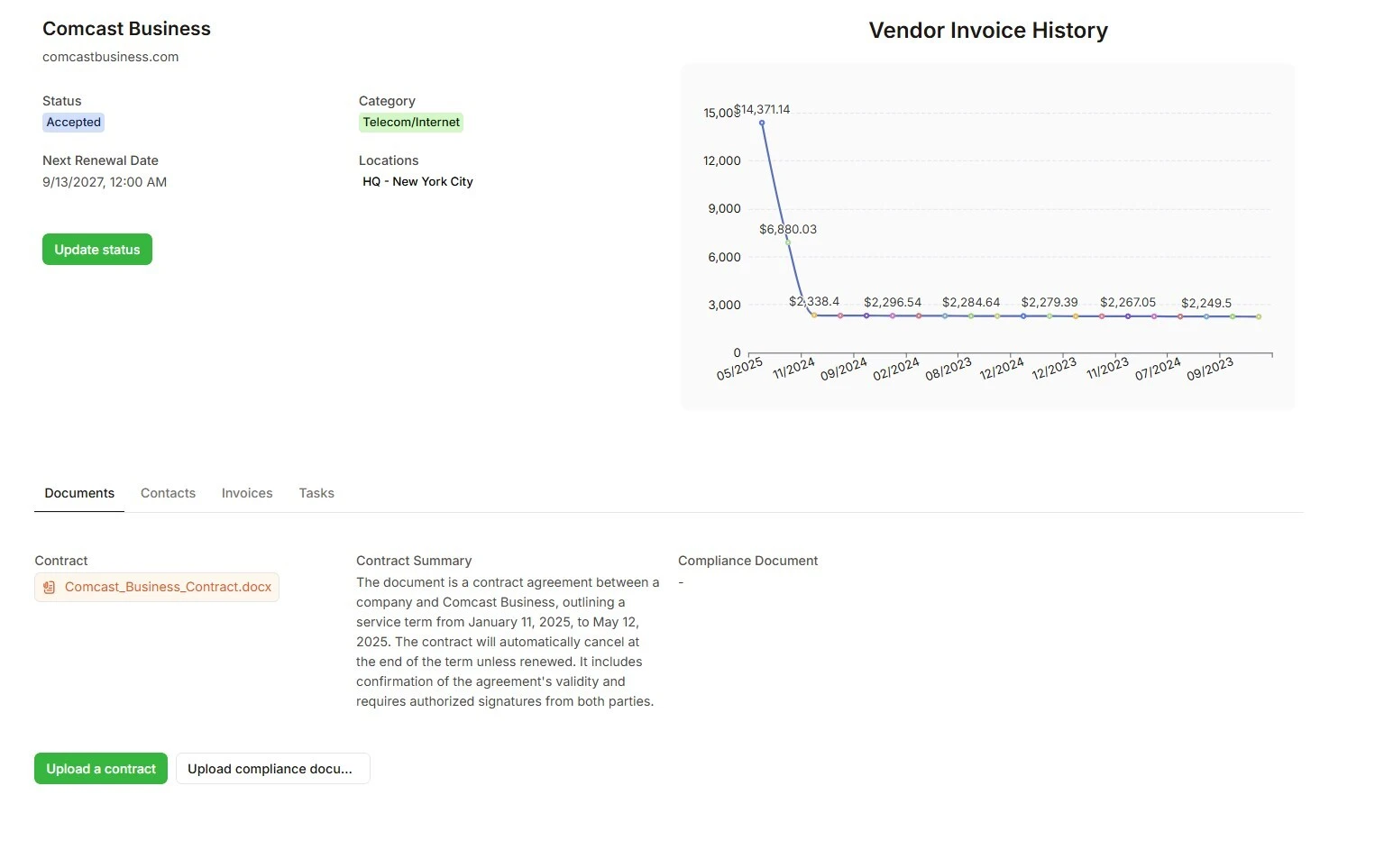Click the $2,249.5 invoice data point

(1206, 316)
